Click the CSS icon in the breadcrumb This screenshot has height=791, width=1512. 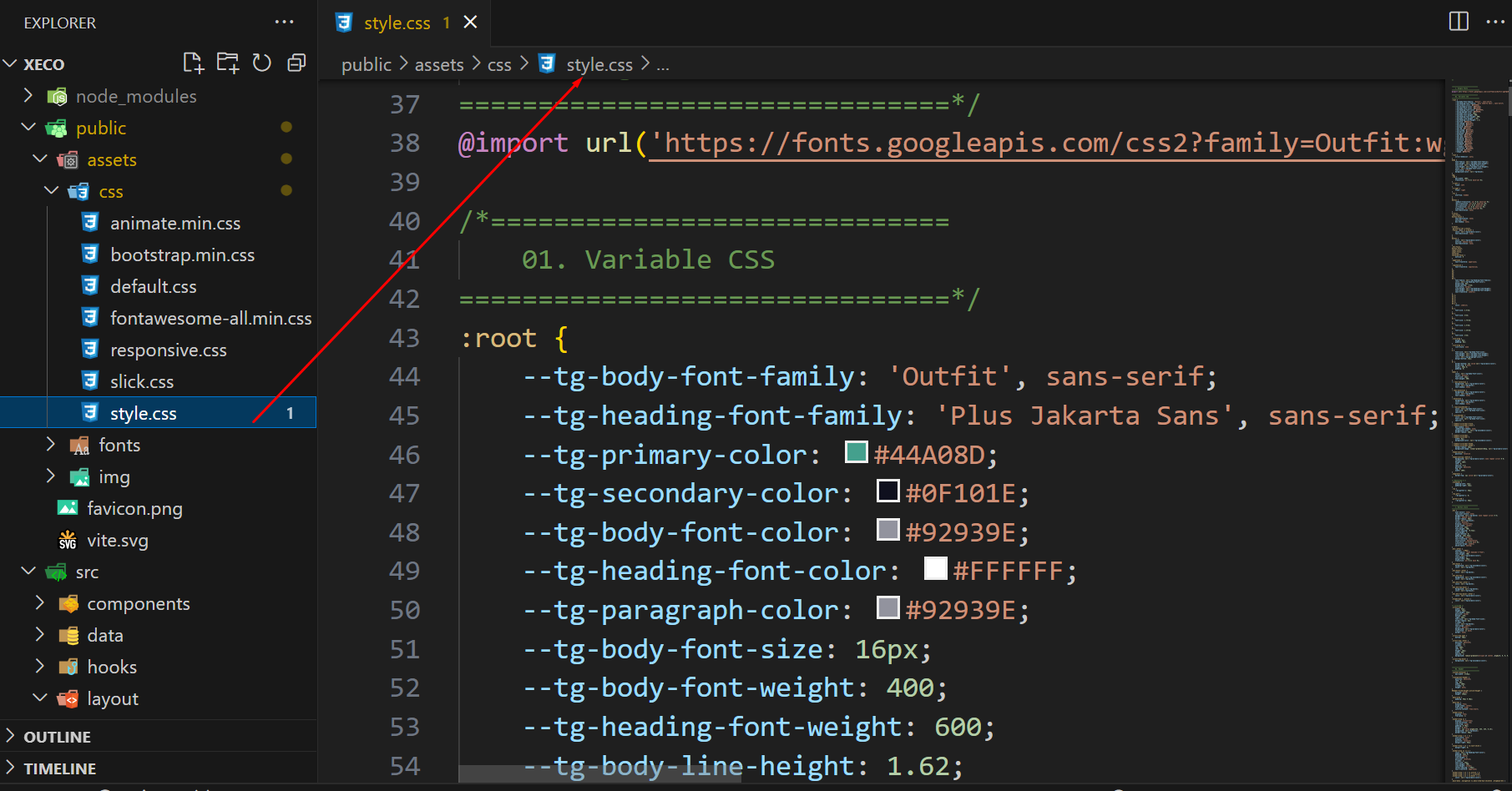(x=547, y=64)
